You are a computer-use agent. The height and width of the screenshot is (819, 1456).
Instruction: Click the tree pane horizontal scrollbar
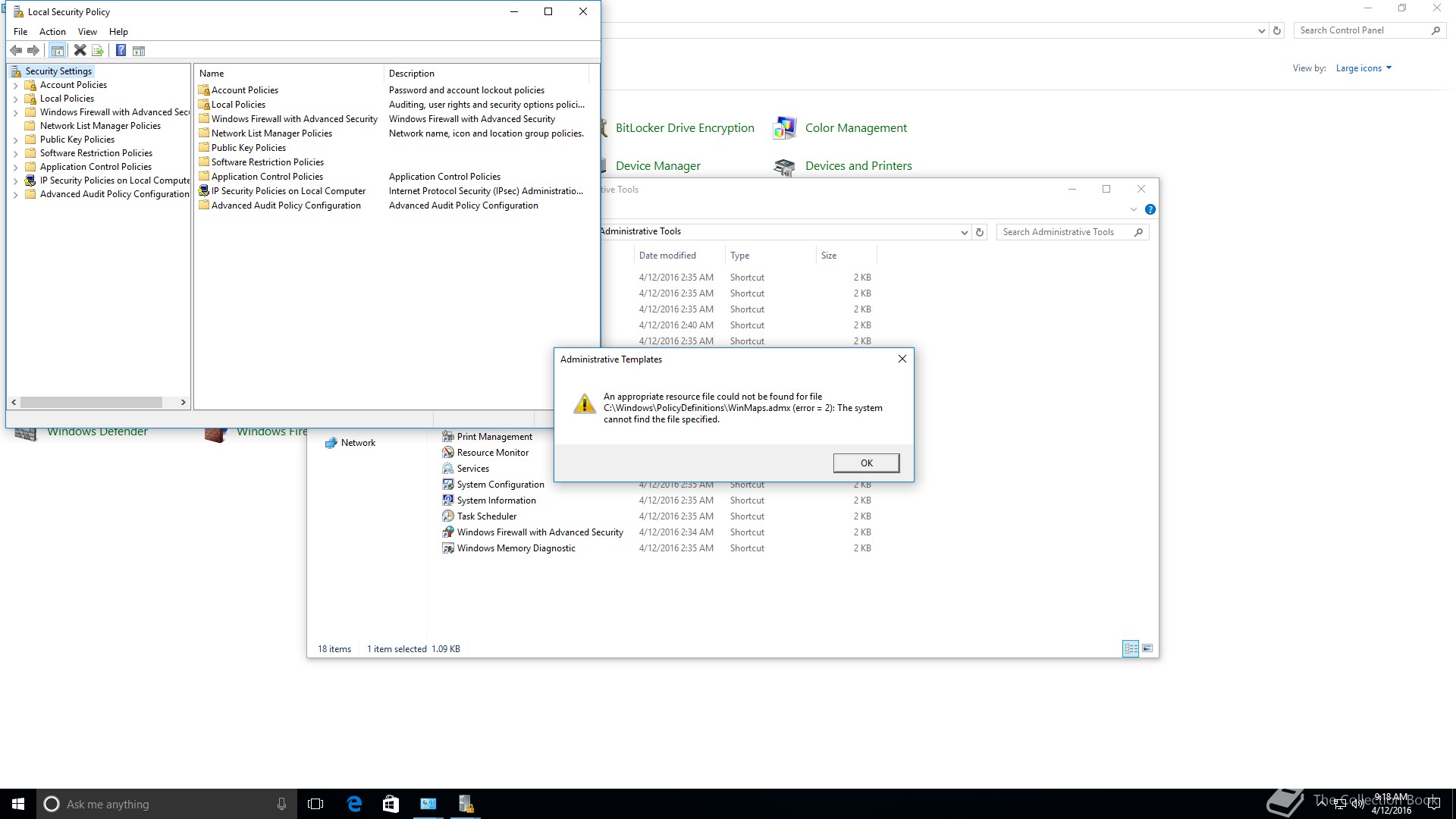91,403
